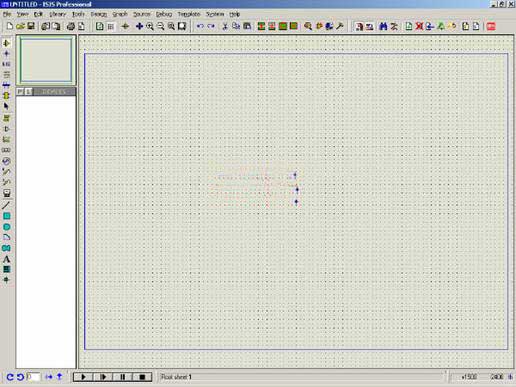The width and height of the screenshot is (516, 387).
Task: Click the New File icon
Action: pyautogui.click(x=10, y=26)
